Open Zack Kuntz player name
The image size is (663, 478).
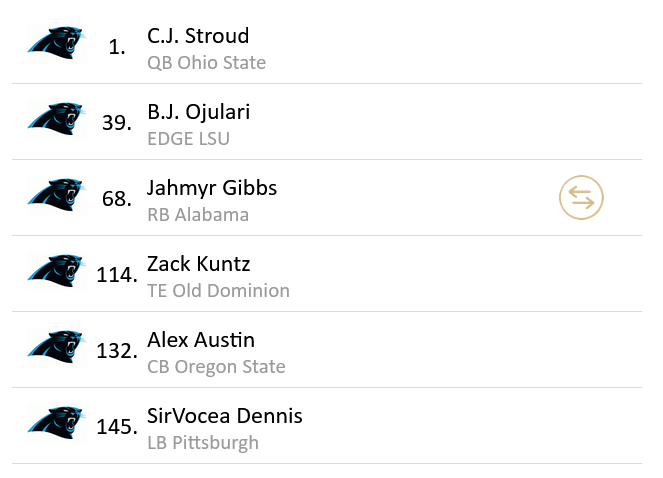point(198,264)
